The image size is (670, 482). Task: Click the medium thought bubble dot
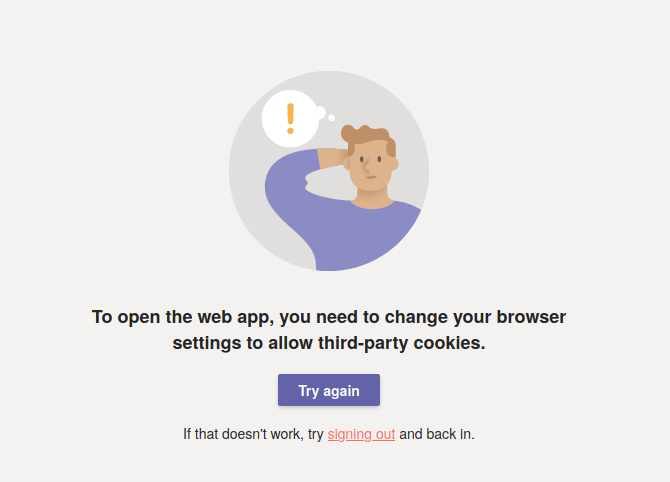point(320,113)
